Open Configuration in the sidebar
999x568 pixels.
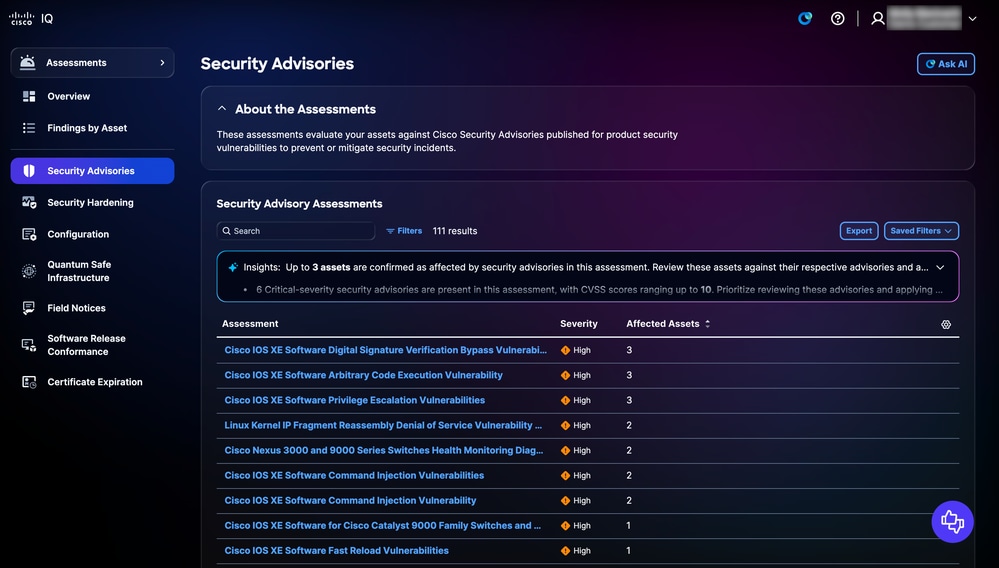click(78, 234)
